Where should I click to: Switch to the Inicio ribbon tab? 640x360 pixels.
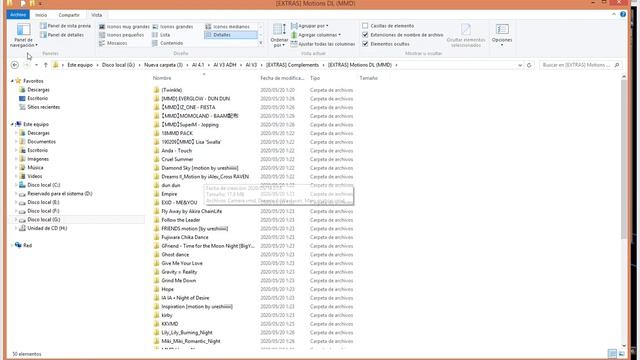(41, 15)
